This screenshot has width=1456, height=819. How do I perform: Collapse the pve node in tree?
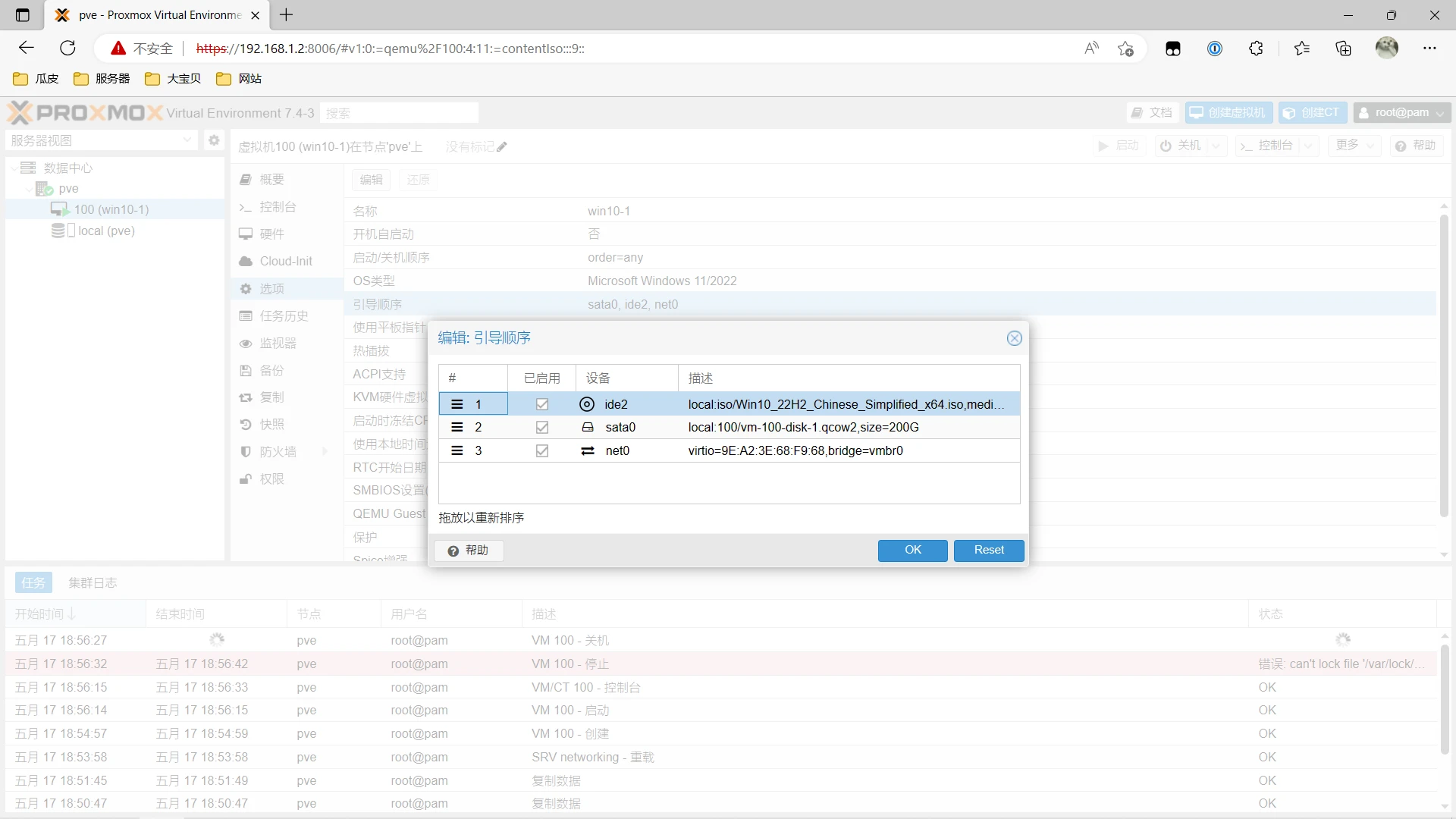[30, 189]
